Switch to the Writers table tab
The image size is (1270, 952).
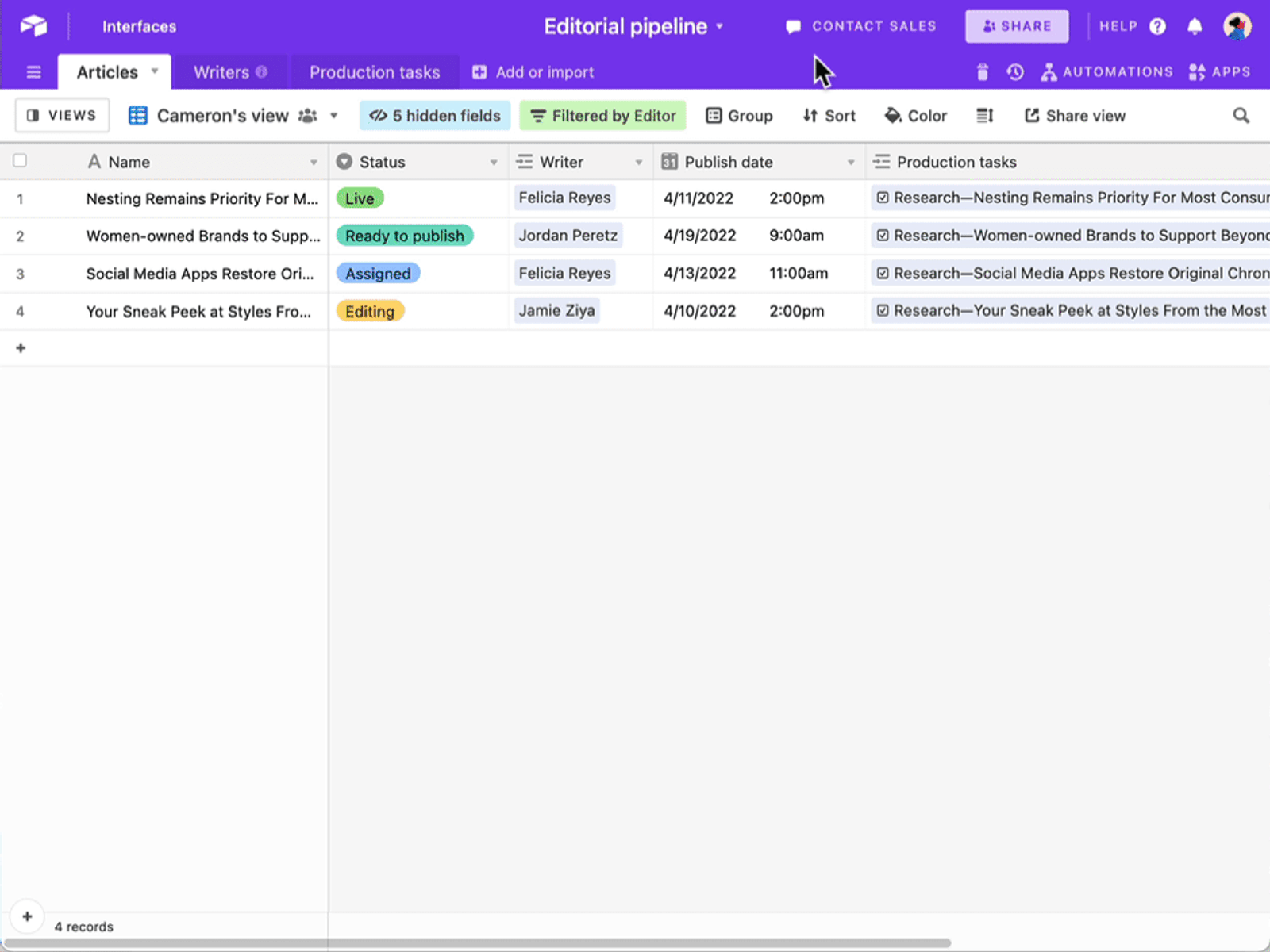point(230,72)
